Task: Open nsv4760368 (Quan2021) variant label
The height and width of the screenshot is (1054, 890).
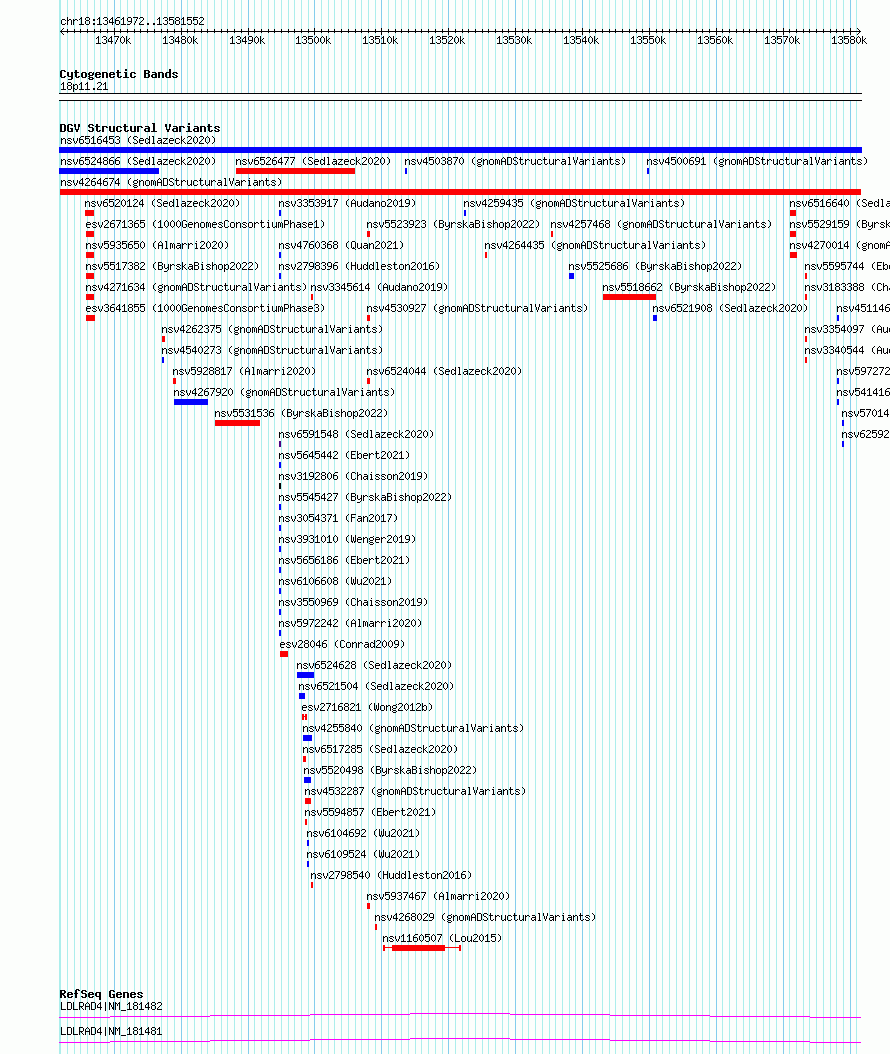Action: [341, 245]
